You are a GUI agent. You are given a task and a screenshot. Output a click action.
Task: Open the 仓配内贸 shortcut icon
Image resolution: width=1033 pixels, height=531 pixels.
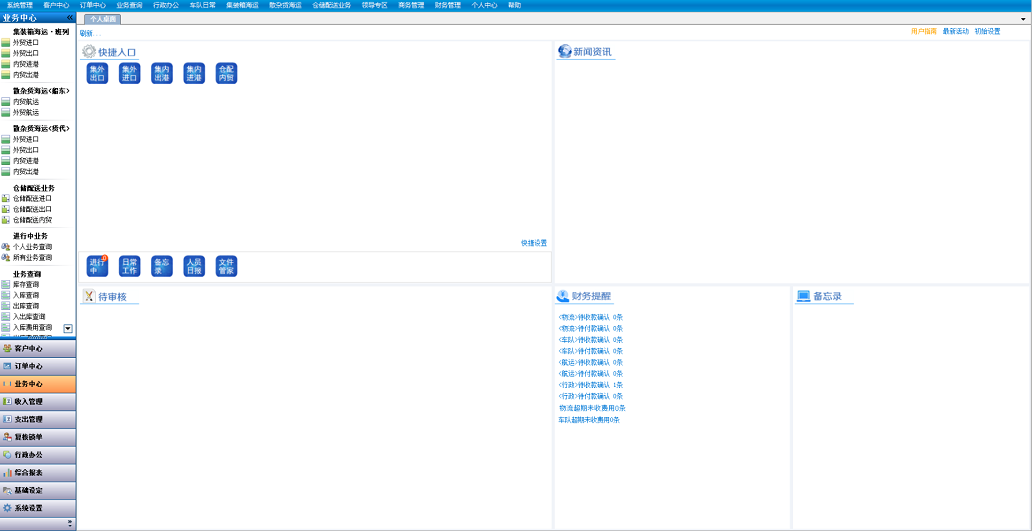[226, 73]
